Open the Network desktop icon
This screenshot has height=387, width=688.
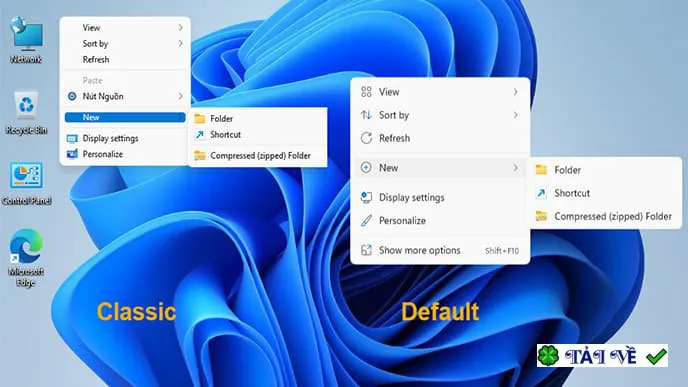point(27,40)
